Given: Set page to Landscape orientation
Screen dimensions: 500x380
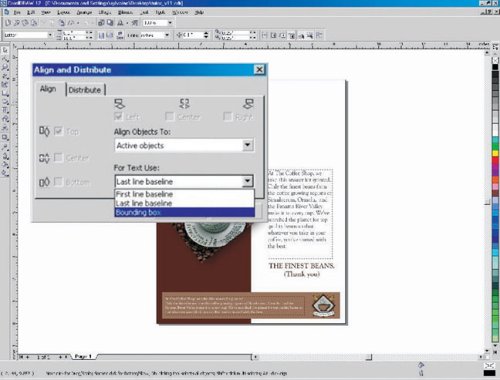Looking at the screenshot, I should click(109, 35).
